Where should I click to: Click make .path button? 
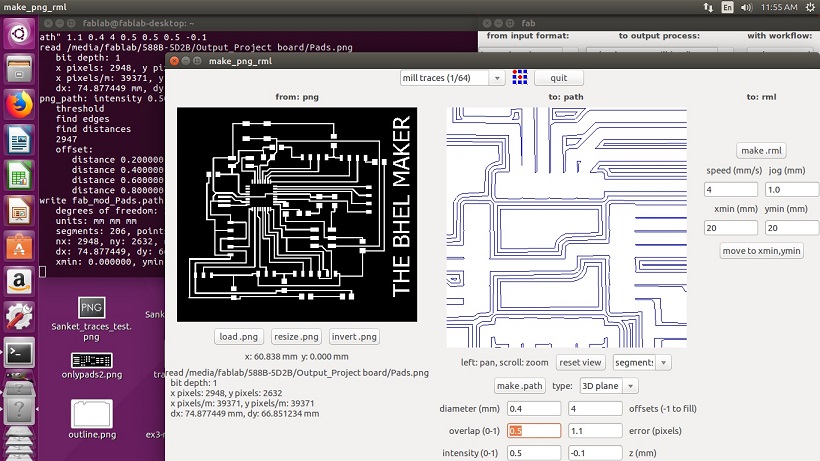pos(519,386)
